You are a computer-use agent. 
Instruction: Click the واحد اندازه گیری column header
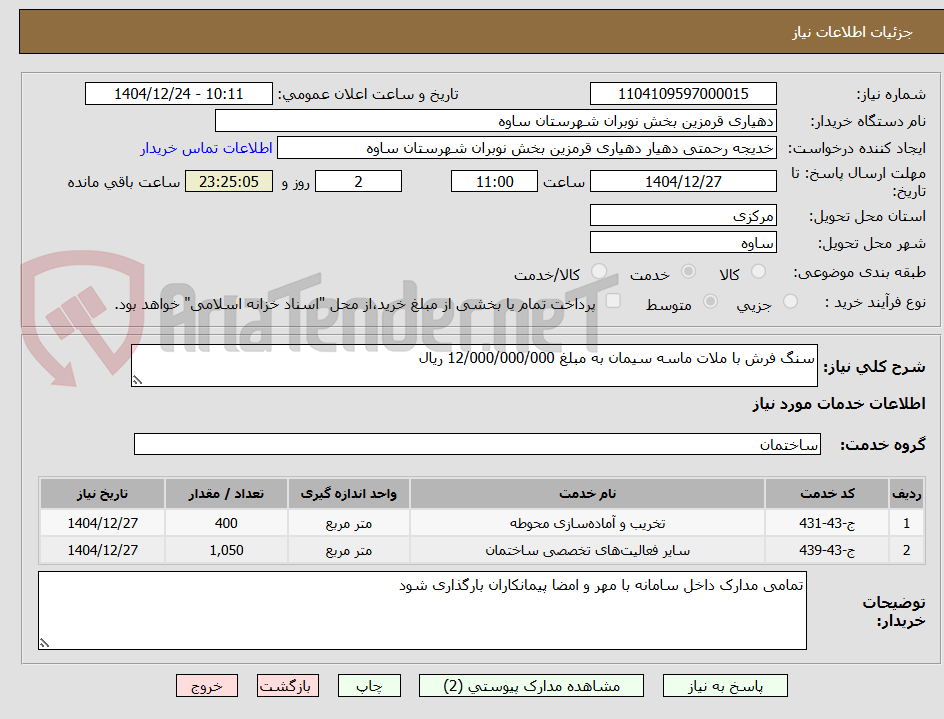click(349, 494)
